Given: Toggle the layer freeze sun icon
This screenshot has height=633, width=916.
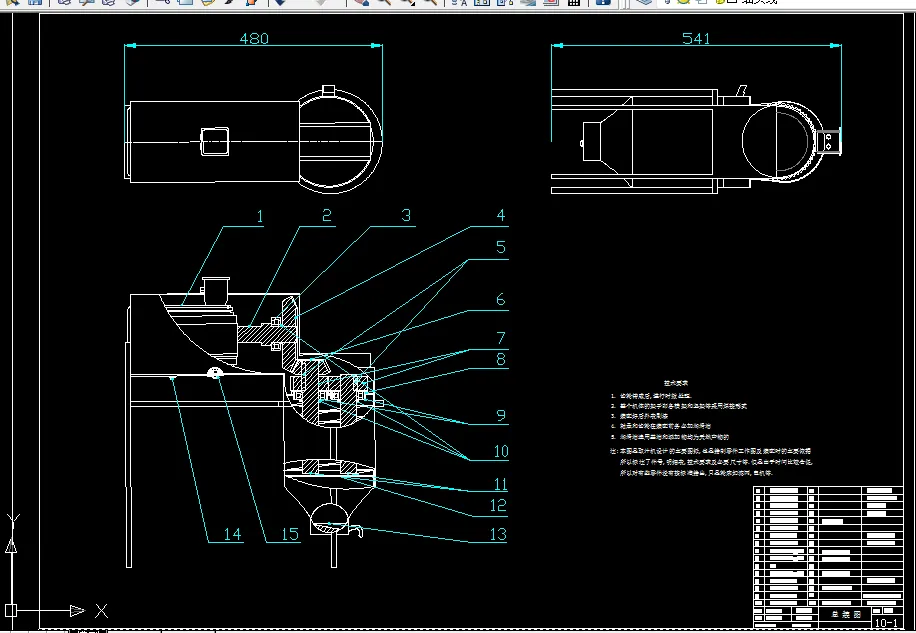Looking at the screenshot, I should (685, 3).
